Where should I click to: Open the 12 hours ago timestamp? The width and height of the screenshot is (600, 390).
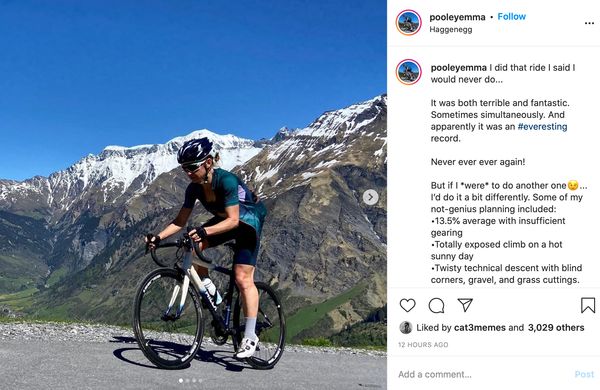pos(423,344)
